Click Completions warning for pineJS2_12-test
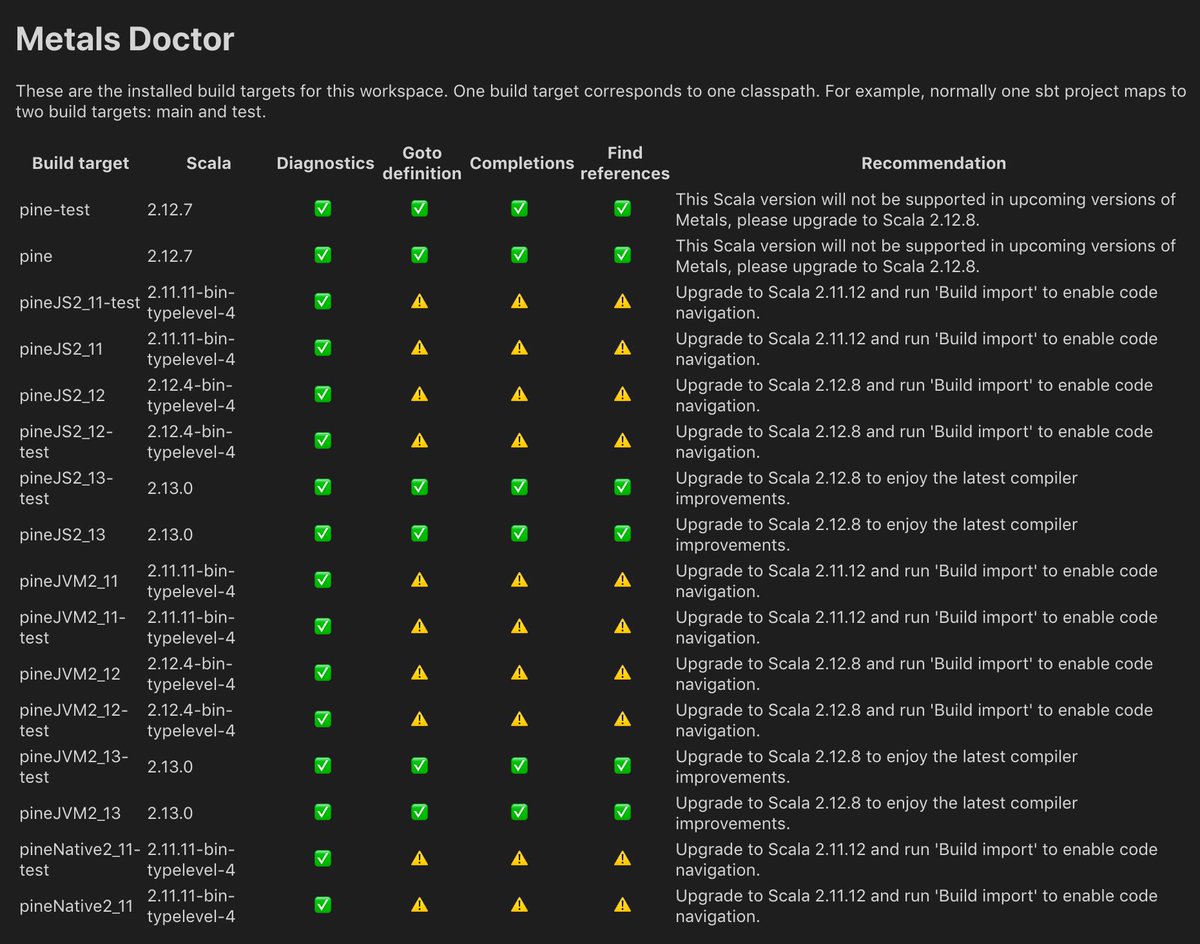Screen dimensions: 1200x944 (x=519, y=441)
